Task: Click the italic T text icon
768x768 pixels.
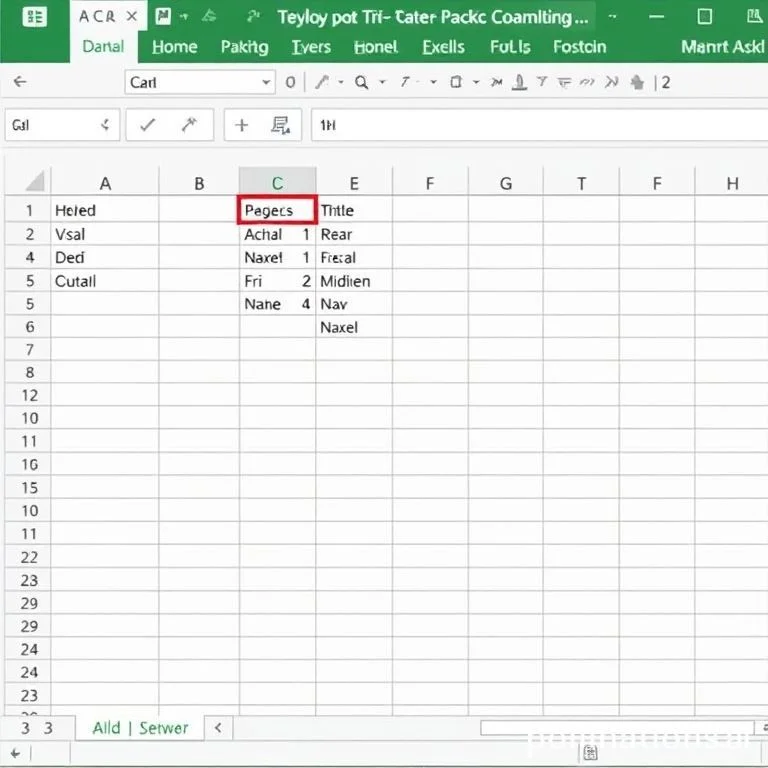Action: click(x=405, y=82)
